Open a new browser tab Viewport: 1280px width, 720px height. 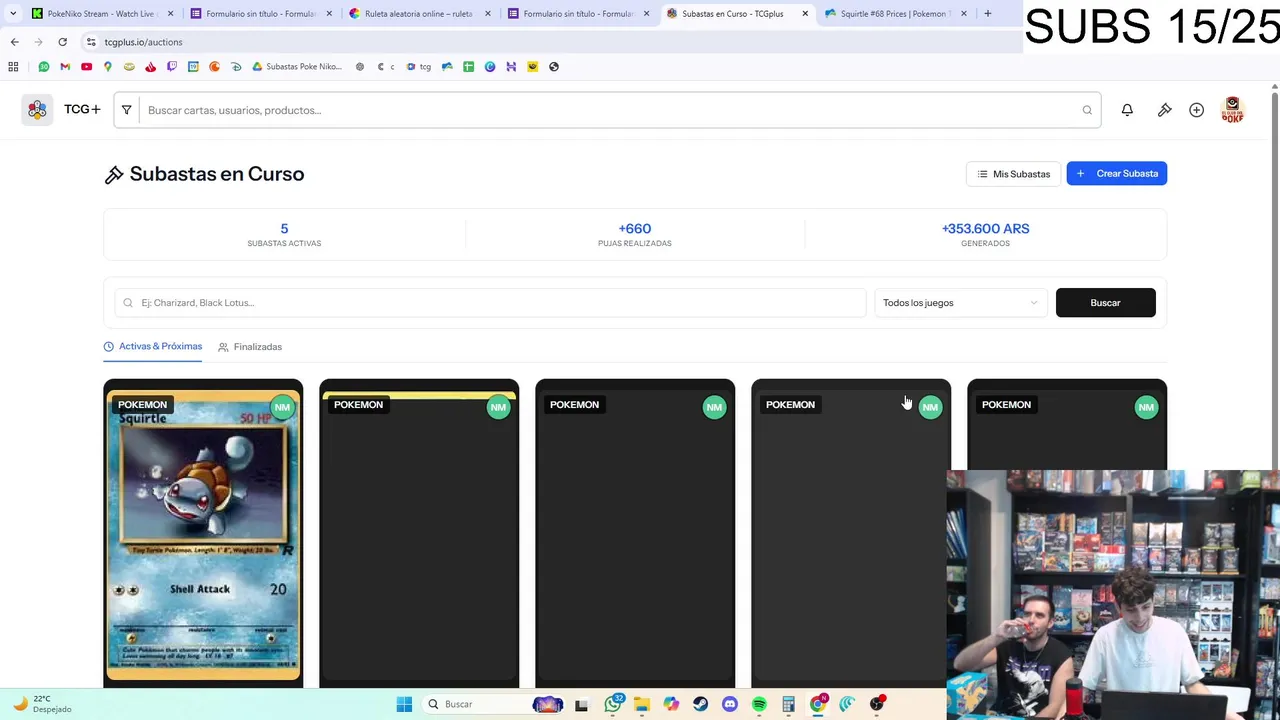tap(988, 14)
